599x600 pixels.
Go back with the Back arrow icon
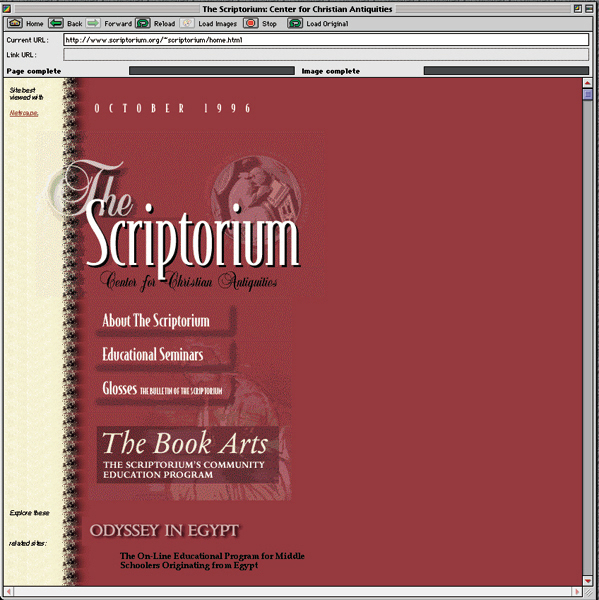point(56,23)
